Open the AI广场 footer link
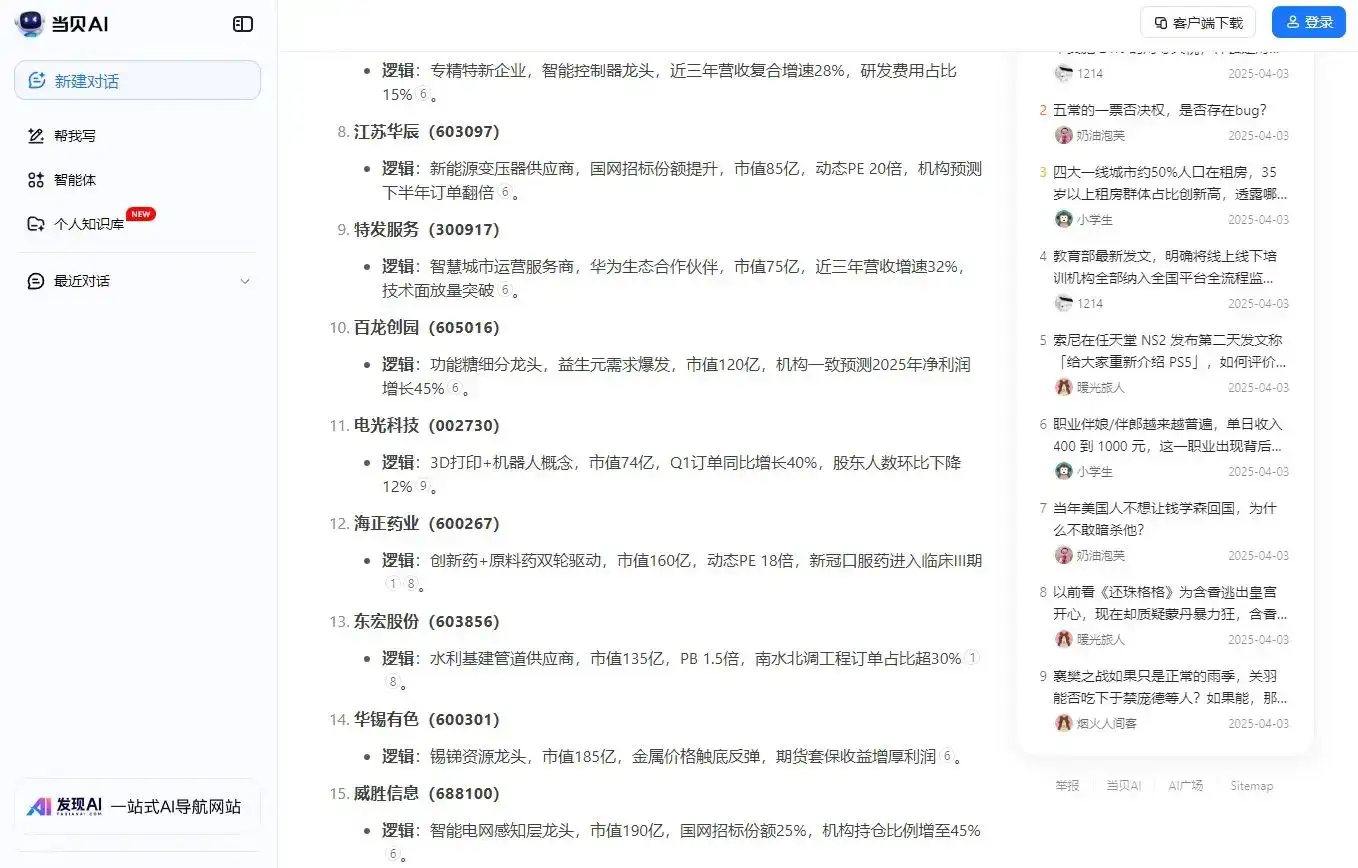The image size is (1358, 868). pyautogui.click(x=1185, y=786)
